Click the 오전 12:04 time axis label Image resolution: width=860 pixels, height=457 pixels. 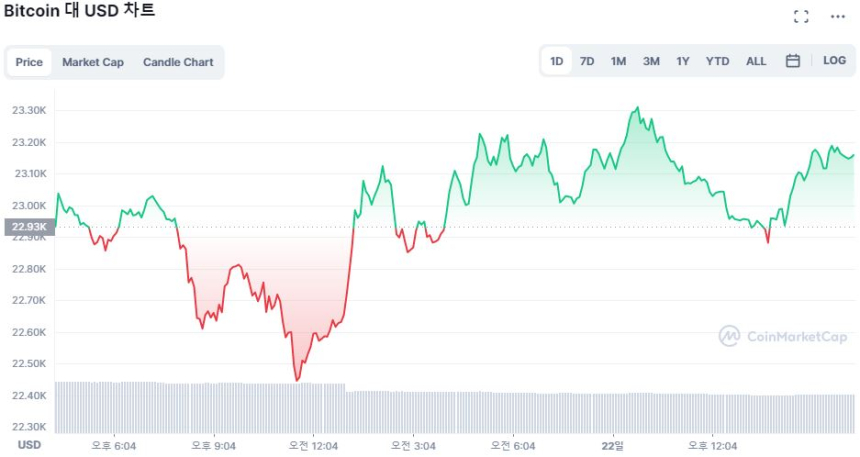click(313, 445)
